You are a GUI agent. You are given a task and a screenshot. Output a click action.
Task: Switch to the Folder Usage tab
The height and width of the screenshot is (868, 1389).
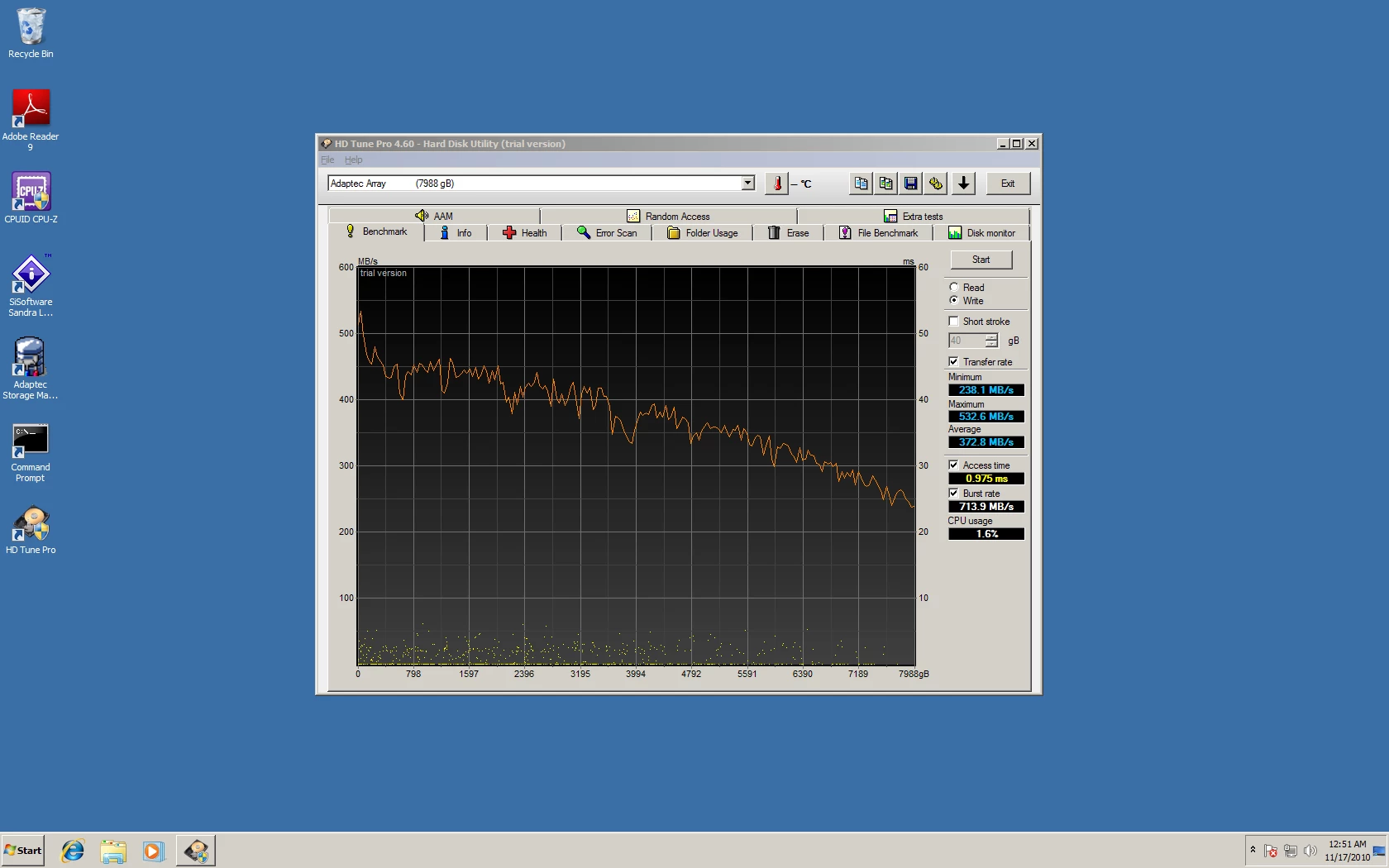[702, 233]
